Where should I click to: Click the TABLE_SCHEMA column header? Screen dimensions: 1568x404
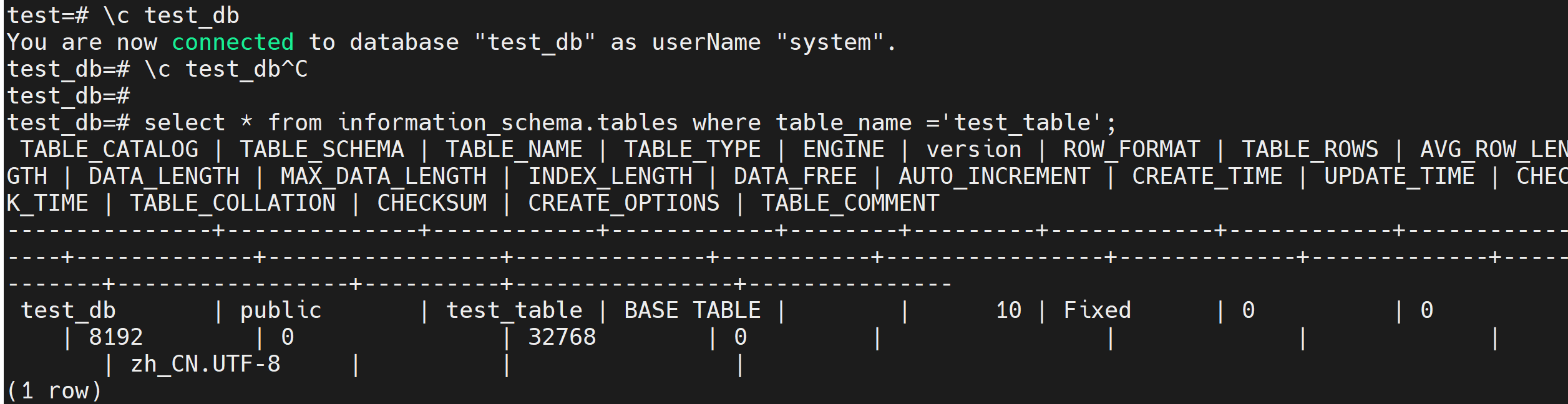[x=322, y=150]
